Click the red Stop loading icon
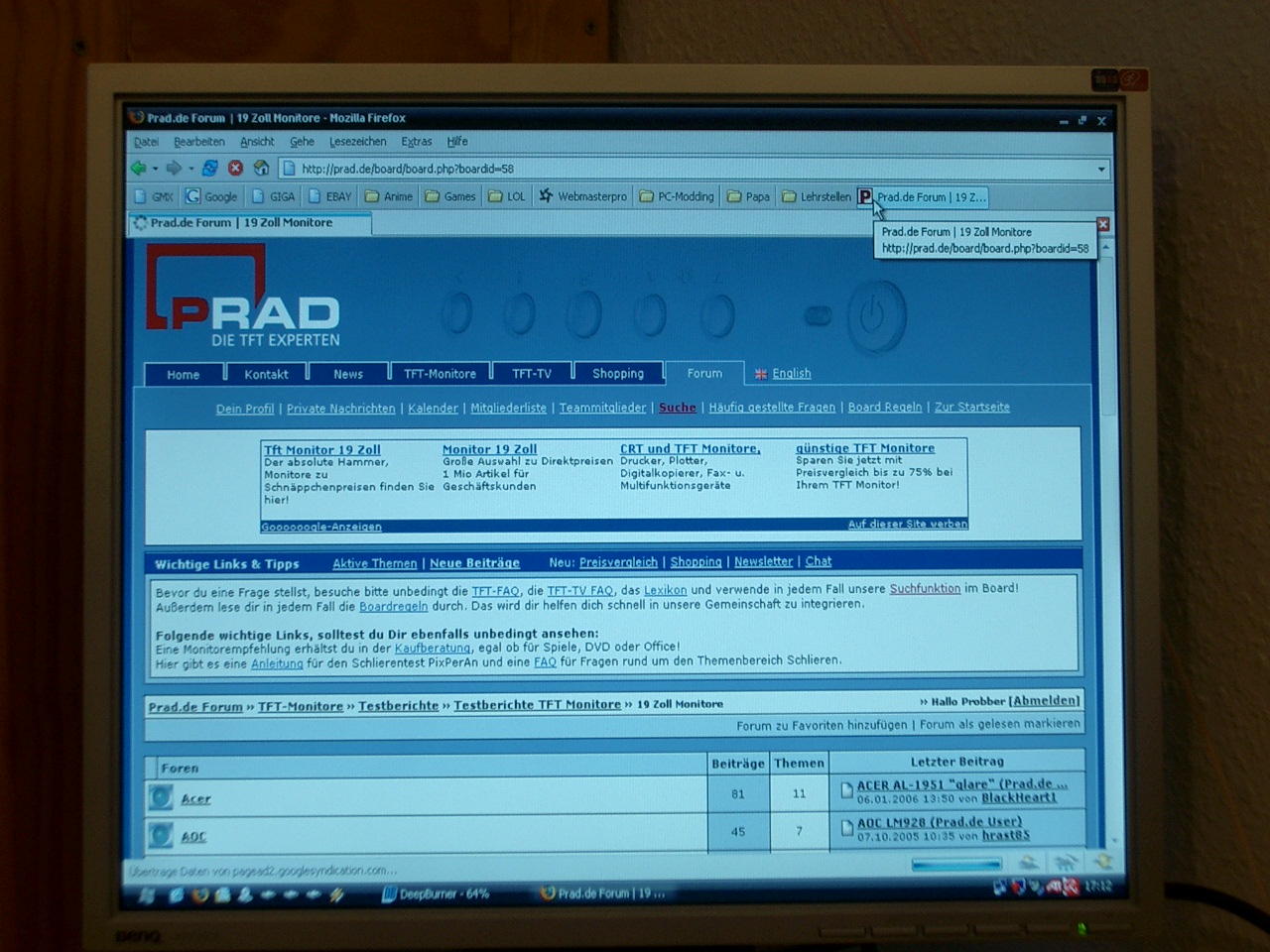1270x952 pixels. tap(235, 169)
